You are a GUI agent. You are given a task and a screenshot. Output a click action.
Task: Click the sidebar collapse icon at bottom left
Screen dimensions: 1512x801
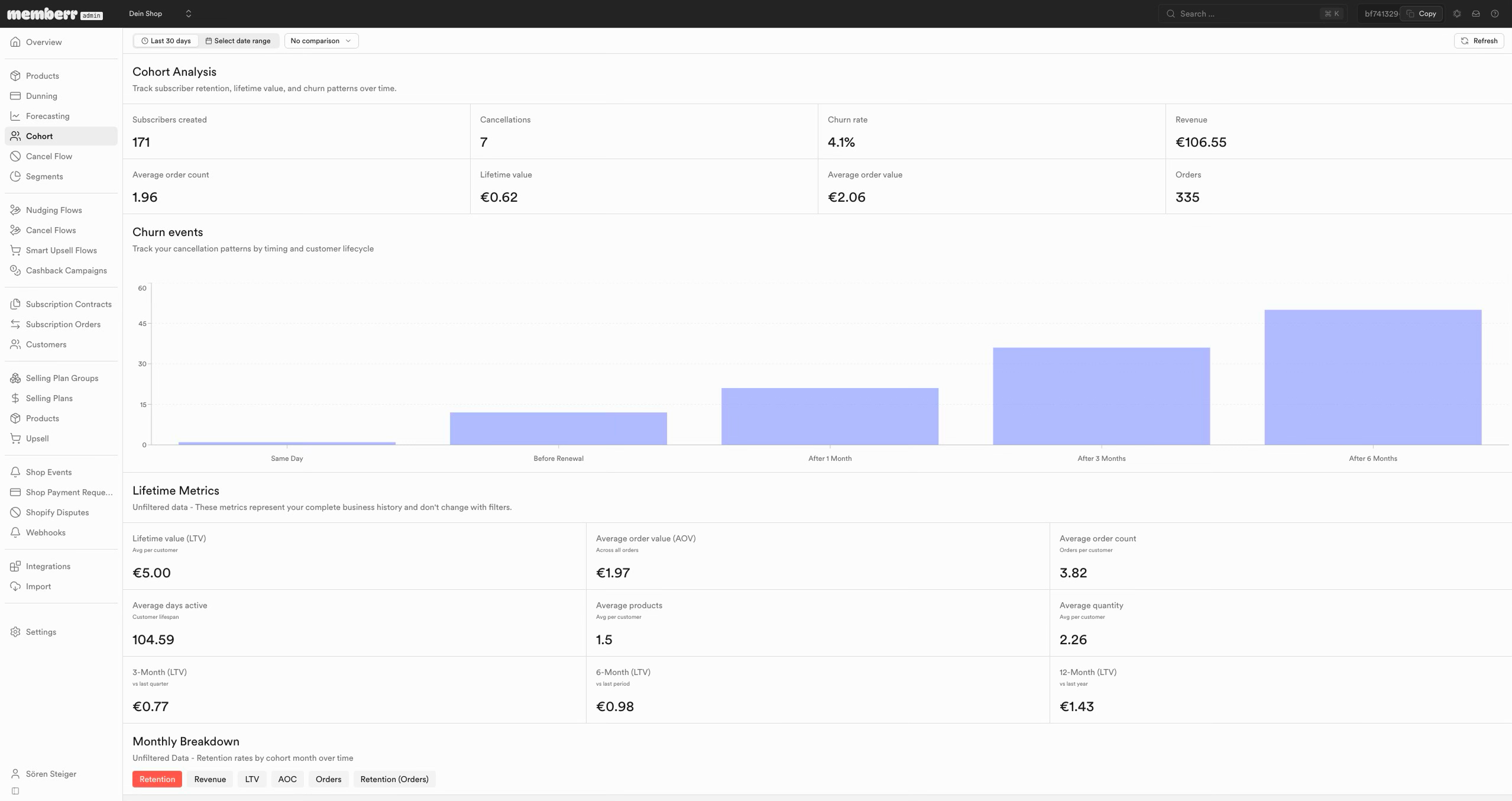point(15,791)
